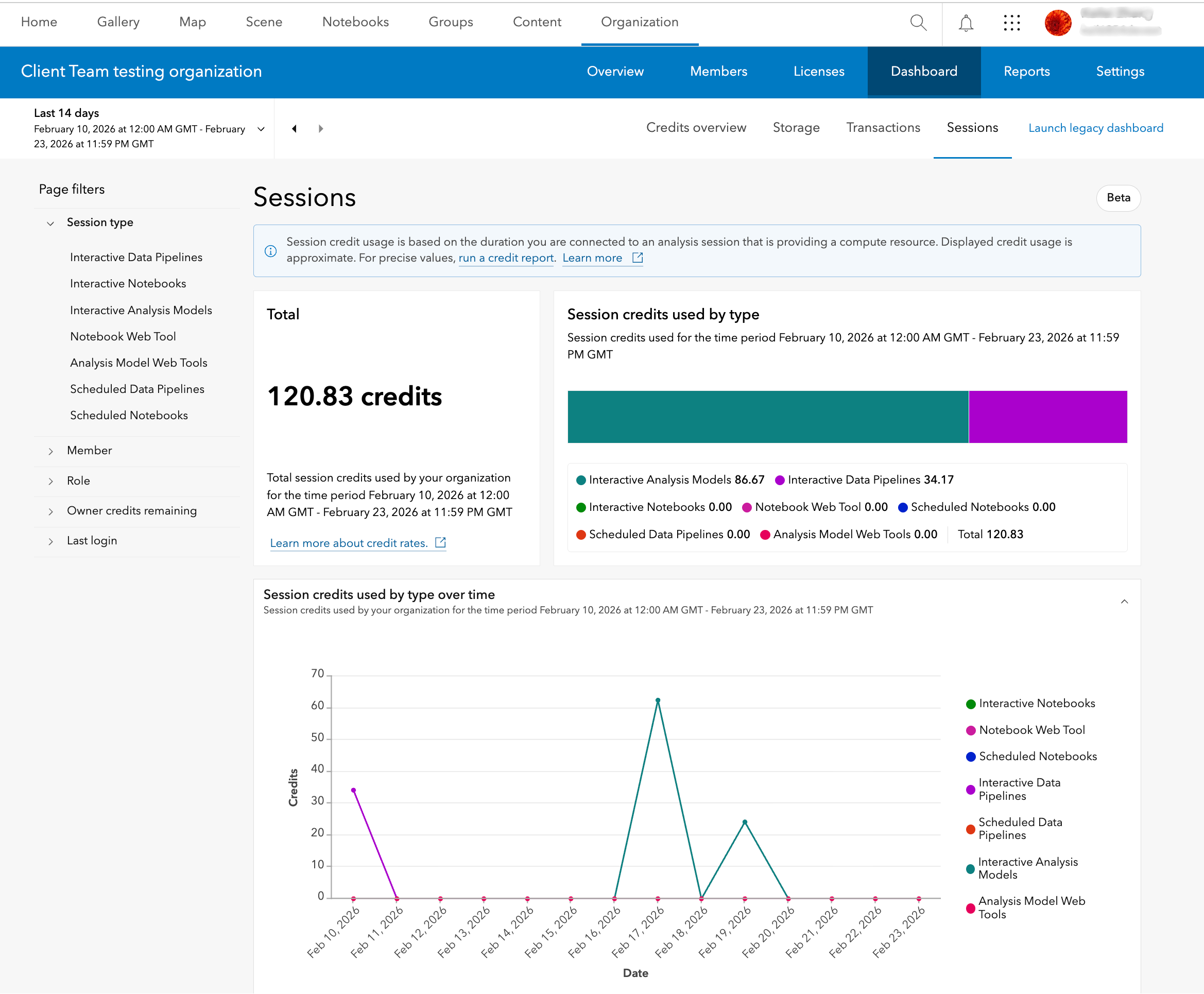Click the info icon in the session notice
Viewport: 1204px width, 994px height.
(x=271, y=251)
